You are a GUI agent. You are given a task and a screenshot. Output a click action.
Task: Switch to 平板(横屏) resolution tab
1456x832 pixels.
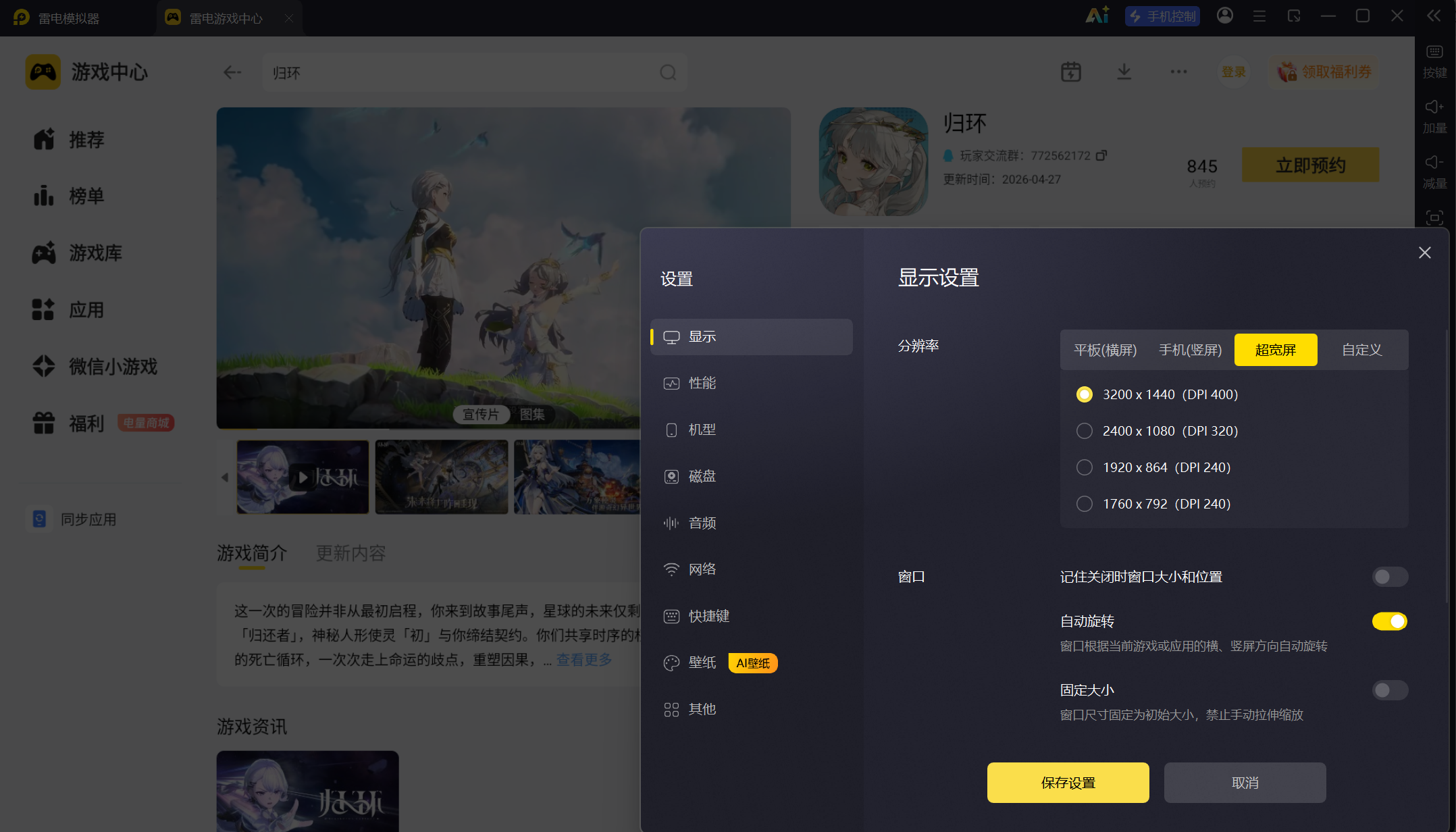1106,350
